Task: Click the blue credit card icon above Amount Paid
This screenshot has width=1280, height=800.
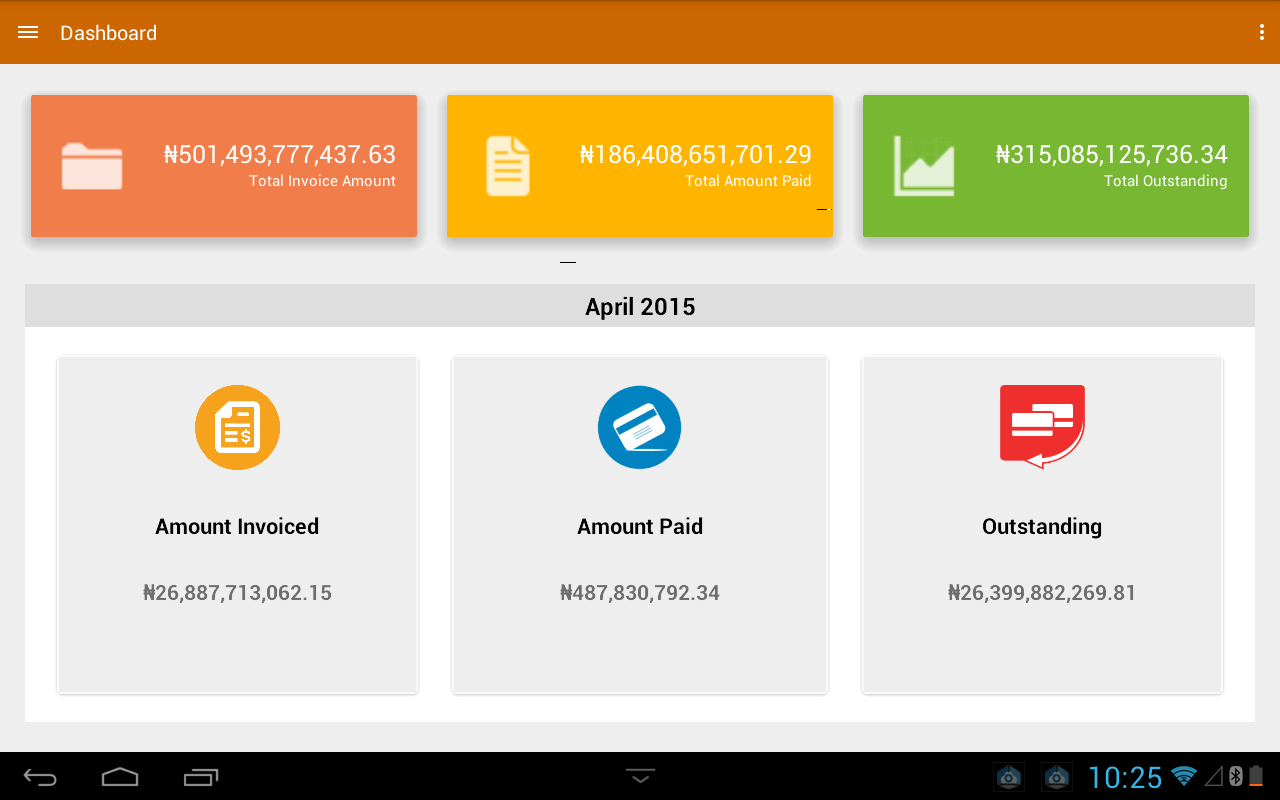Action: point(640,427)
